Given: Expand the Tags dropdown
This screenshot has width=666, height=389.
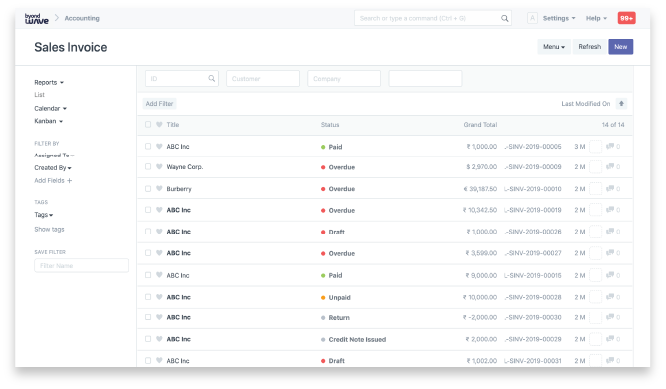Looking at the screenshot, I should point(44,215).
